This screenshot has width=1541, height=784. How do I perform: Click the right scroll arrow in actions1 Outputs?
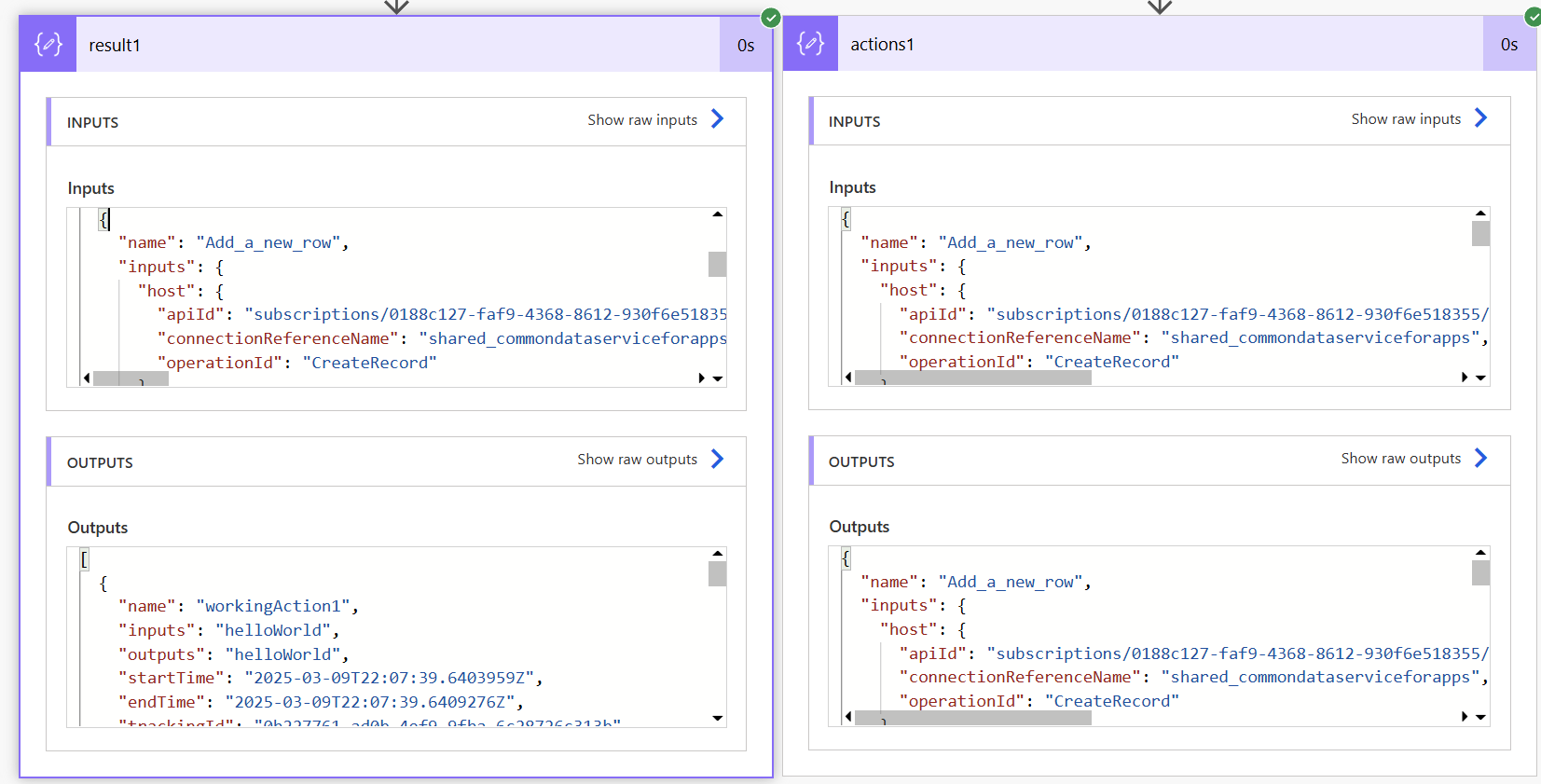[x=1465, y=716]
